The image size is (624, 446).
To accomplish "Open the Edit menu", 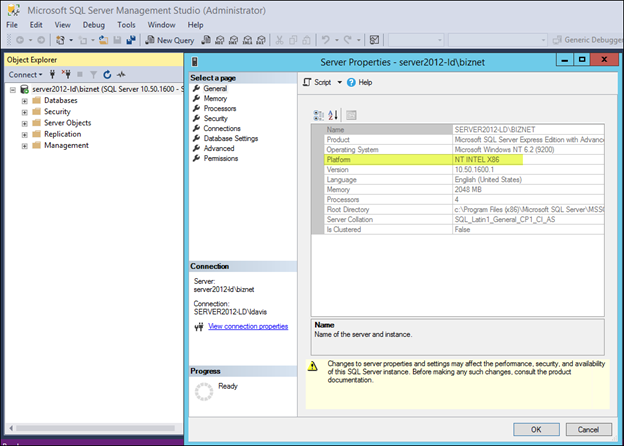I will [36, 25].
